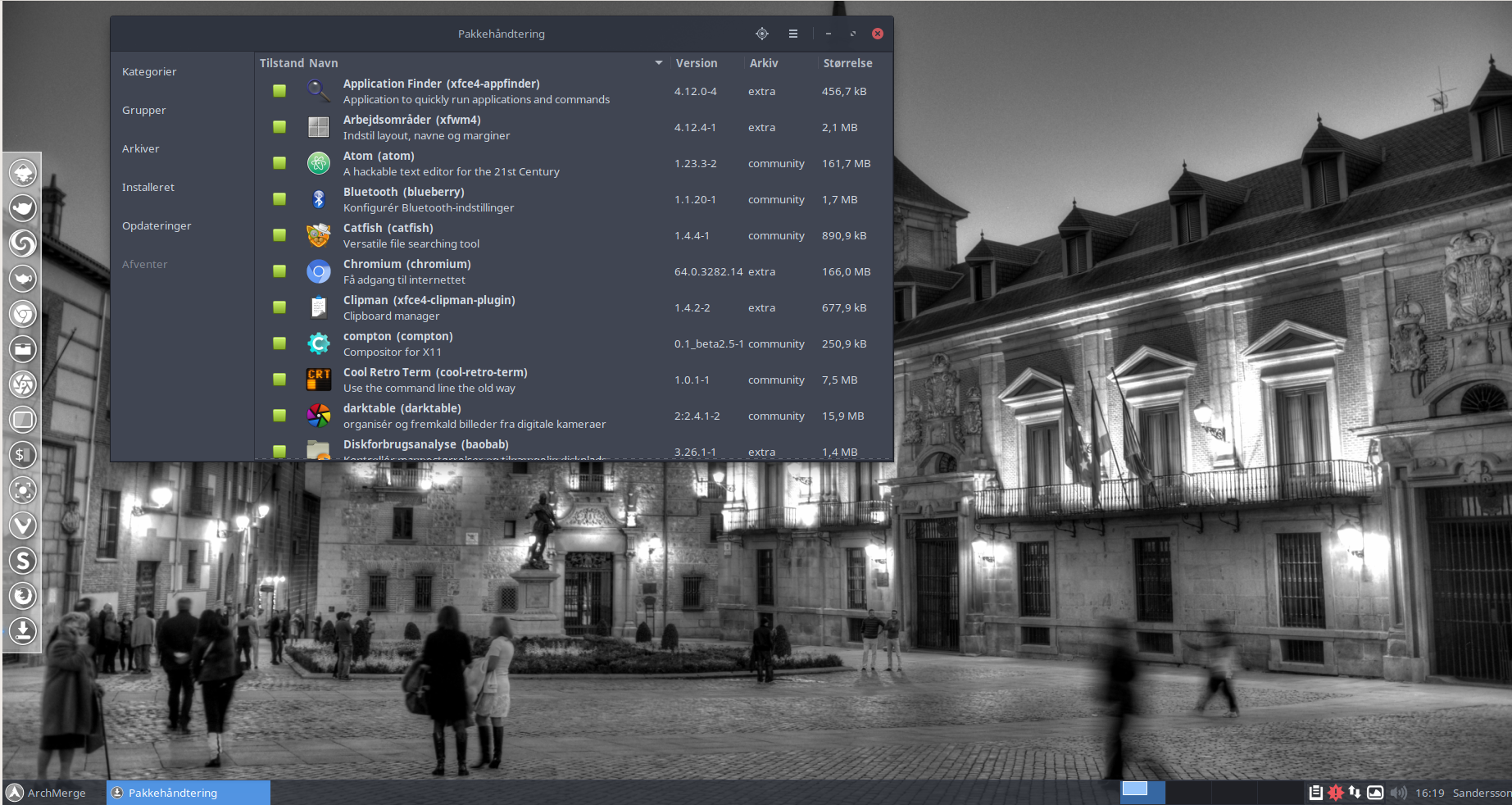The image size is (1512, 805).
Task: Click the Cool Retro Term CRT icon
Action: tap(319, 379)
